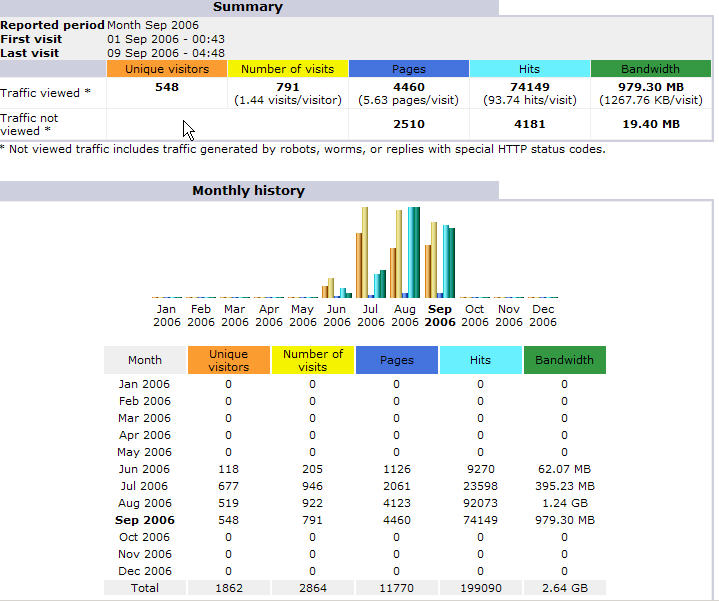Click blue Pages header in Monthly history table
The height and width of the screenshot is (601, 719).
tap(396, 360)
